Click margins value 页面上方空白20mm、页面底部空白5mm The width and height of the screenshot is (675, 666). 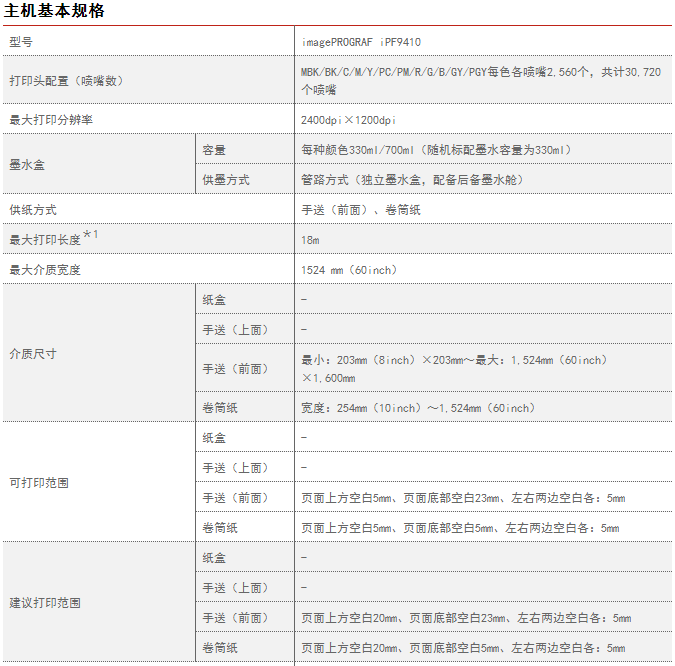point(463,648)
